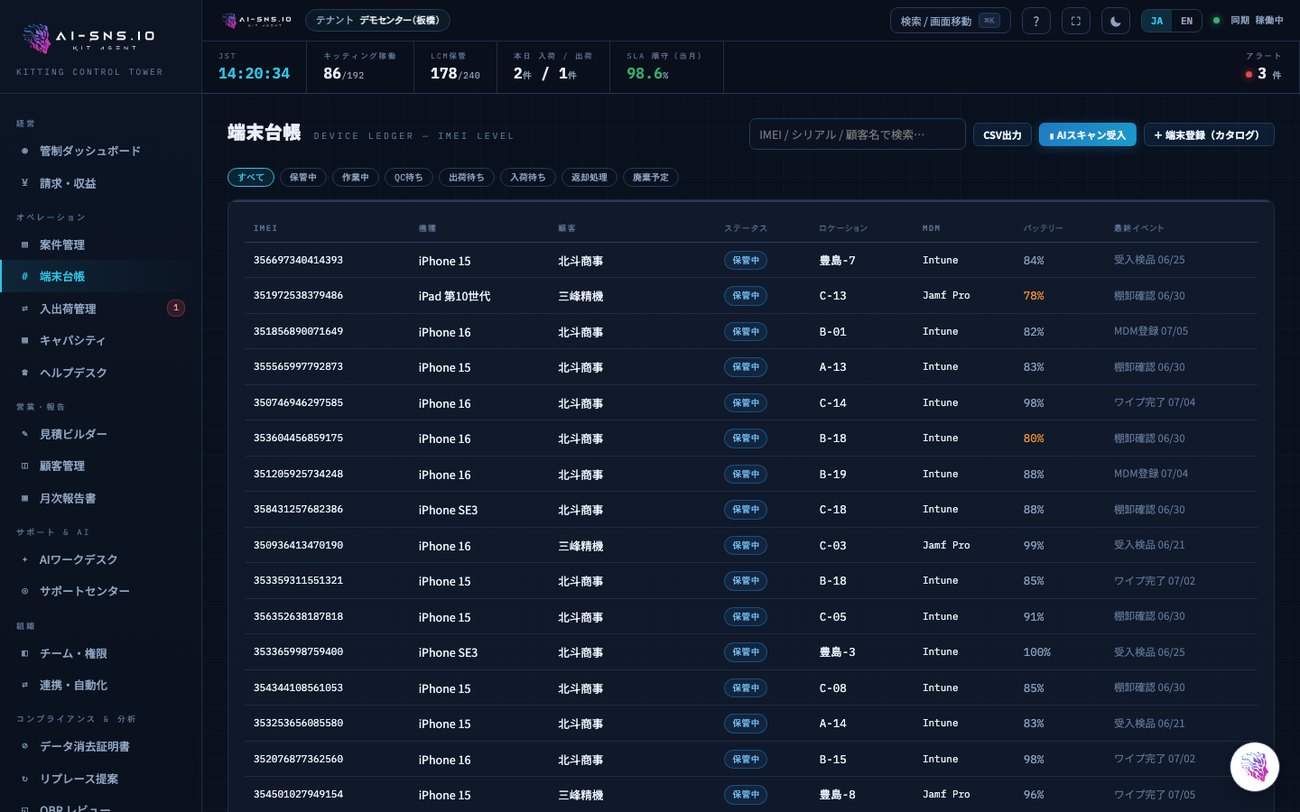Viewport: 1300px width, 812px height.
Task: Toggle fullscreen with the expand icon
Action: pos(1076,21)
